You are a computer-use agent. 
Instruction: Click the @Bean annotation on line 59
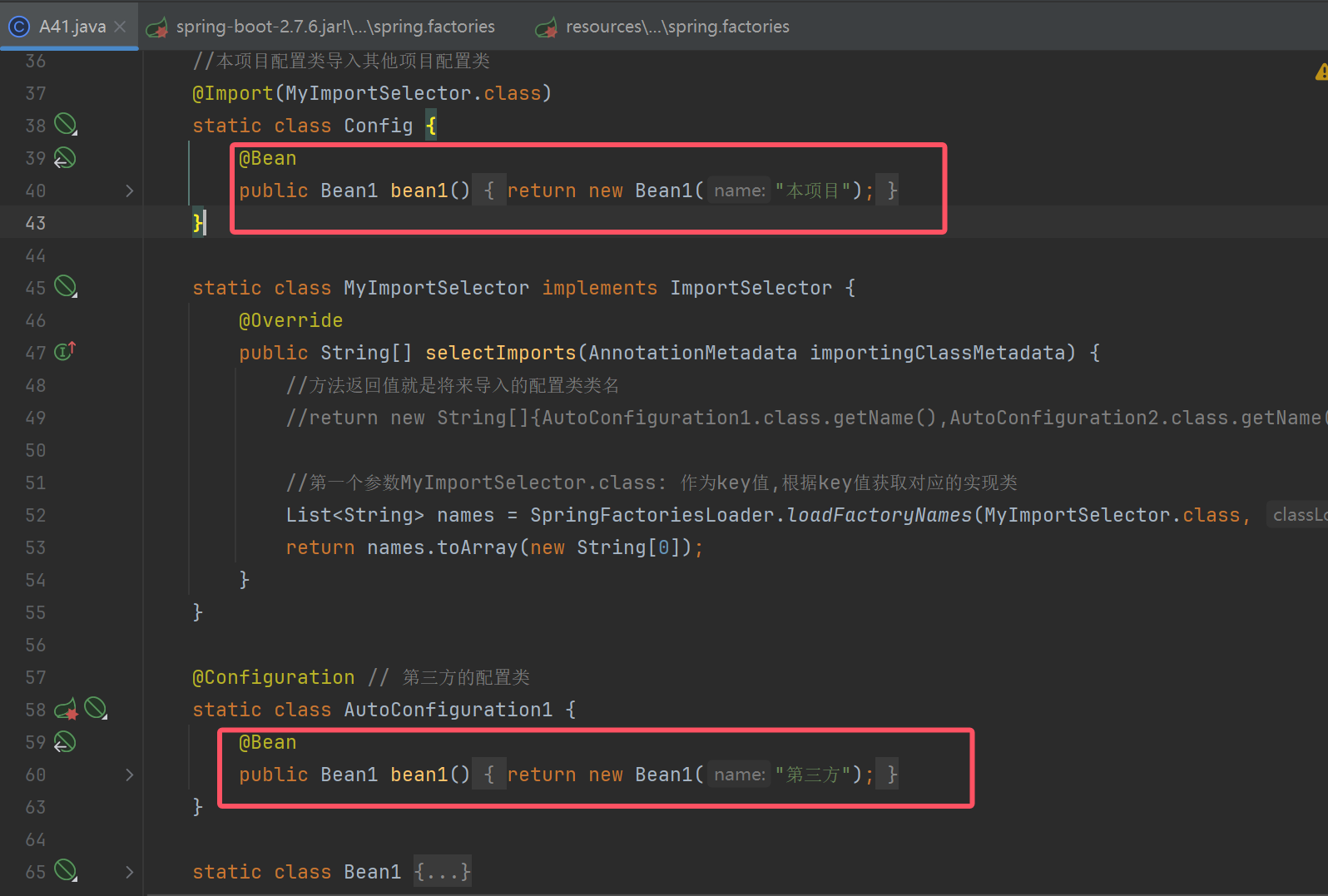coord(268,742)
